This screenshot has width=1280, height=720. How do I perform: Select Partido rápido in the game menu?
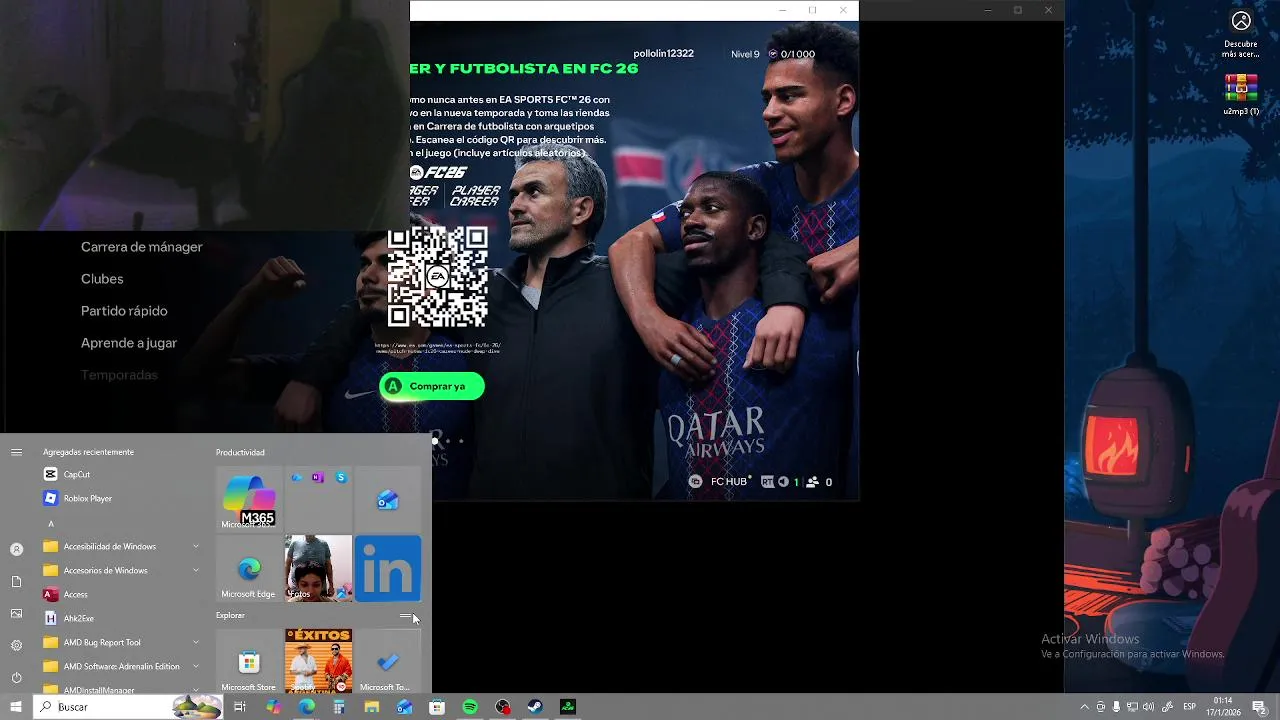tap(124, 311)
